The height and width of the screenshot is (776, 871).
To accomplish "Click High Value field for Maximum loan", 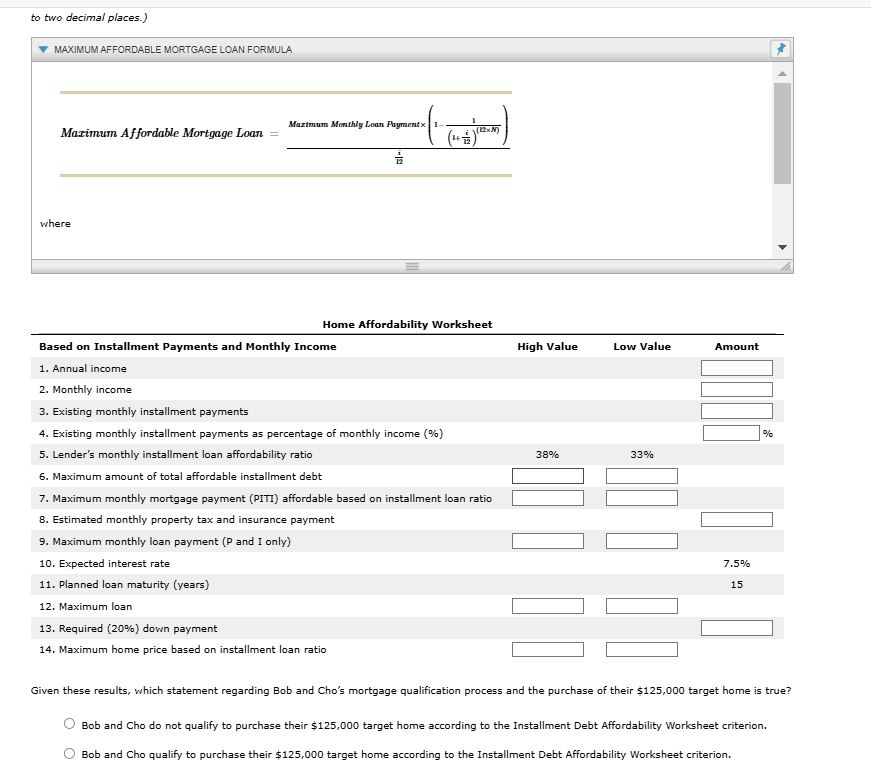I will 548,606.
